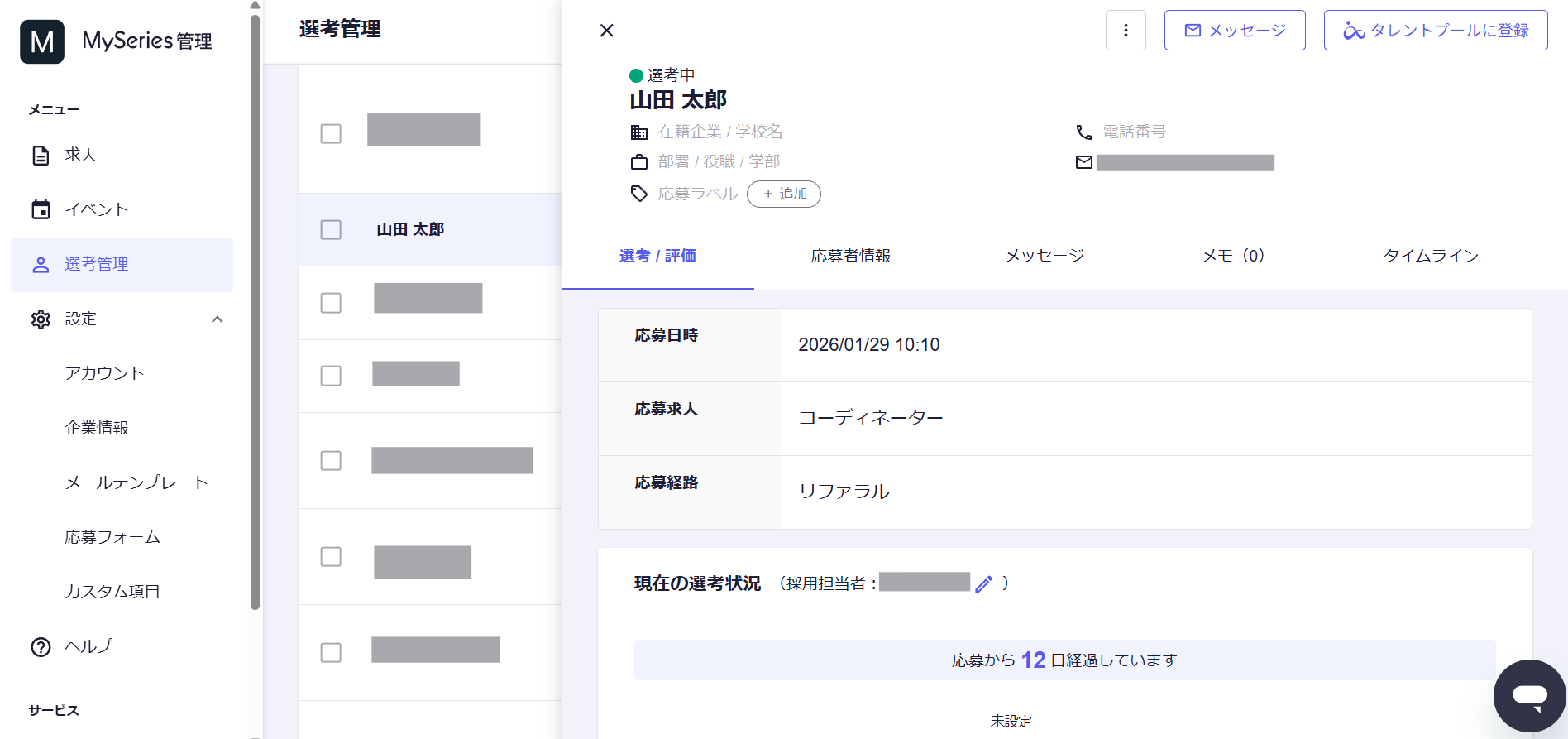Screen dimensions: 1568x739
Task: Click the sidebar vertical scrollbar
Action: point(255,314)
